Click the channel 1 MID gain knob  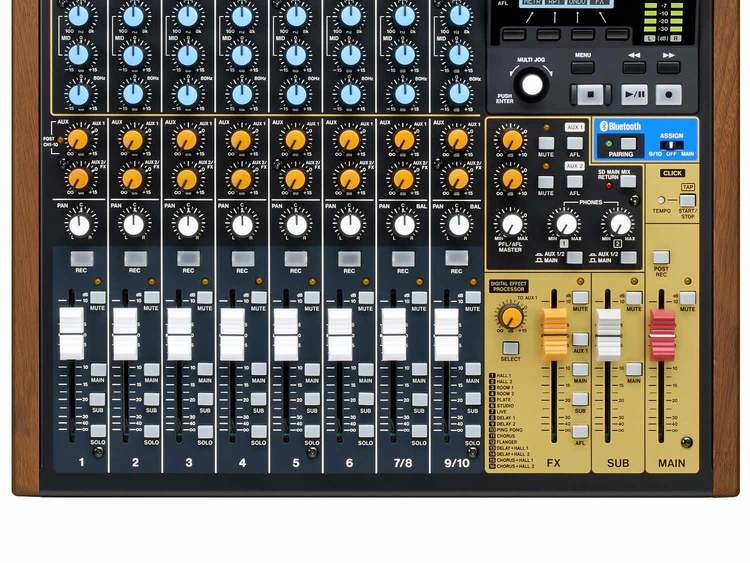[x=78, y=55]
